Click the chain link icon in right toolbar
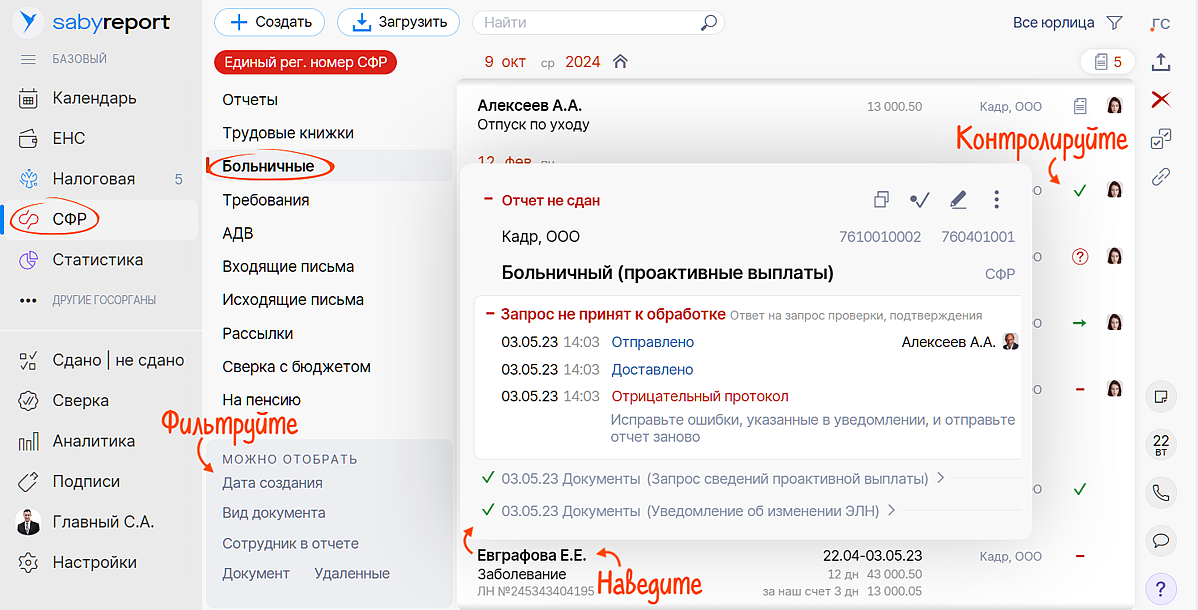 point(1160,177)
